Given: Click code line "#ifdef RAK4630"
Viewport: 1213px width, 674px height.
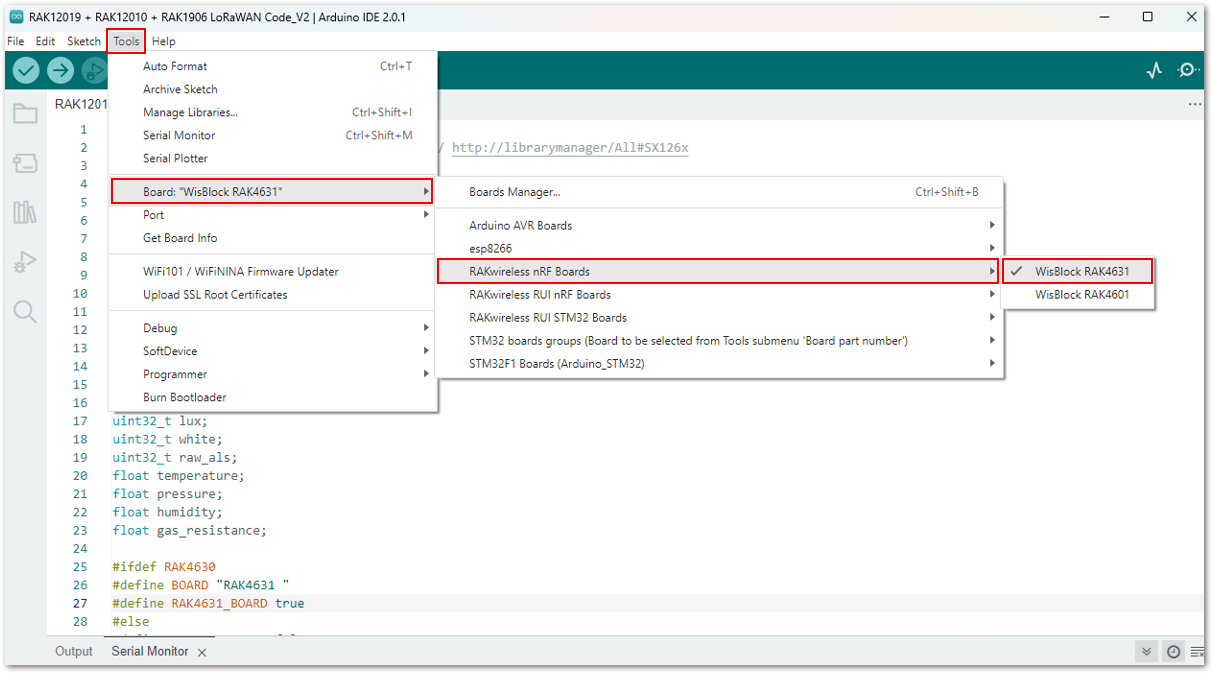Looking at the screenshot, I should 164,567.
